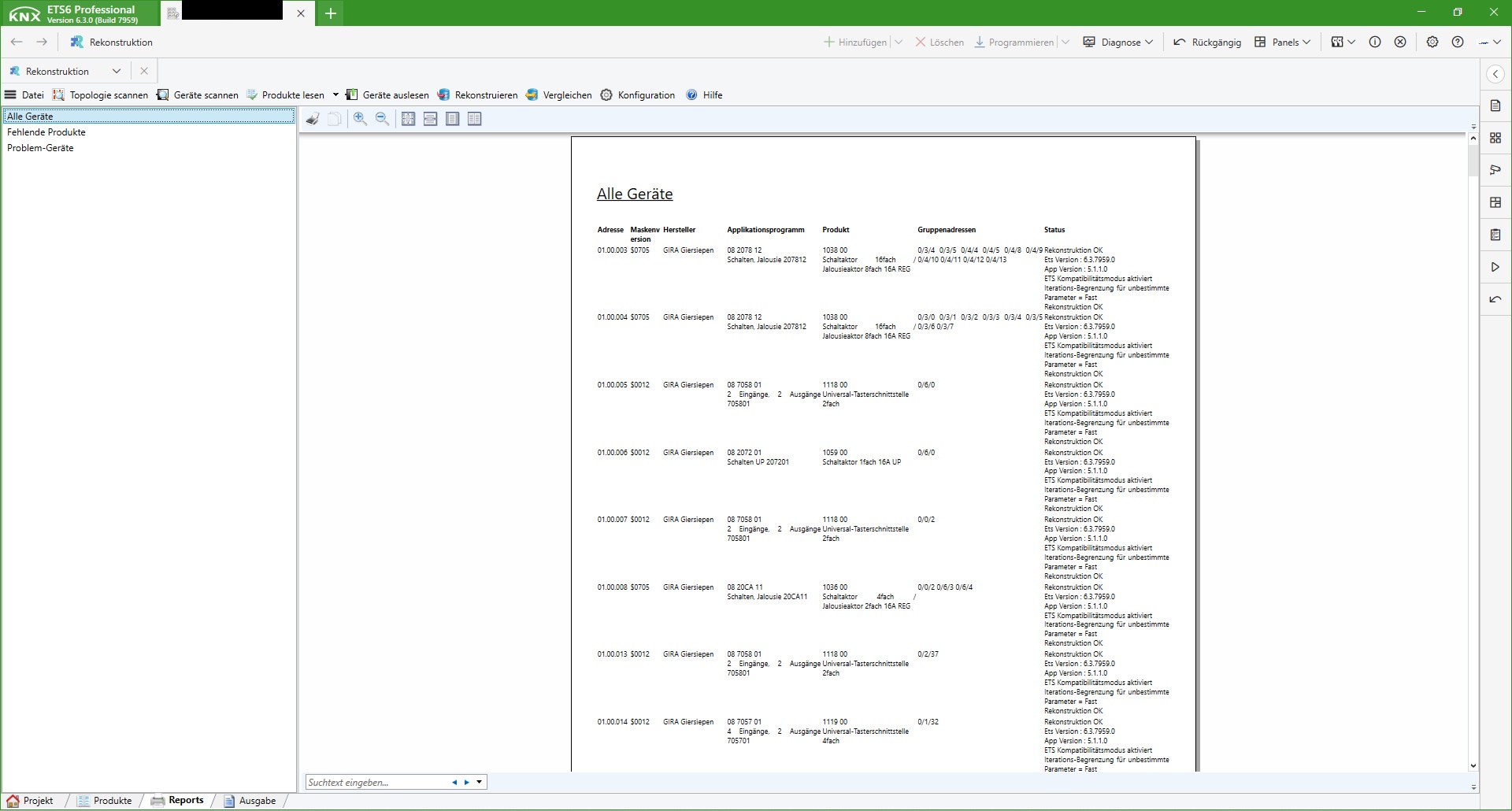1512x811 pixels.
Task: Expand the Panels dropdown menu
Action: (x=1282, y=43)
